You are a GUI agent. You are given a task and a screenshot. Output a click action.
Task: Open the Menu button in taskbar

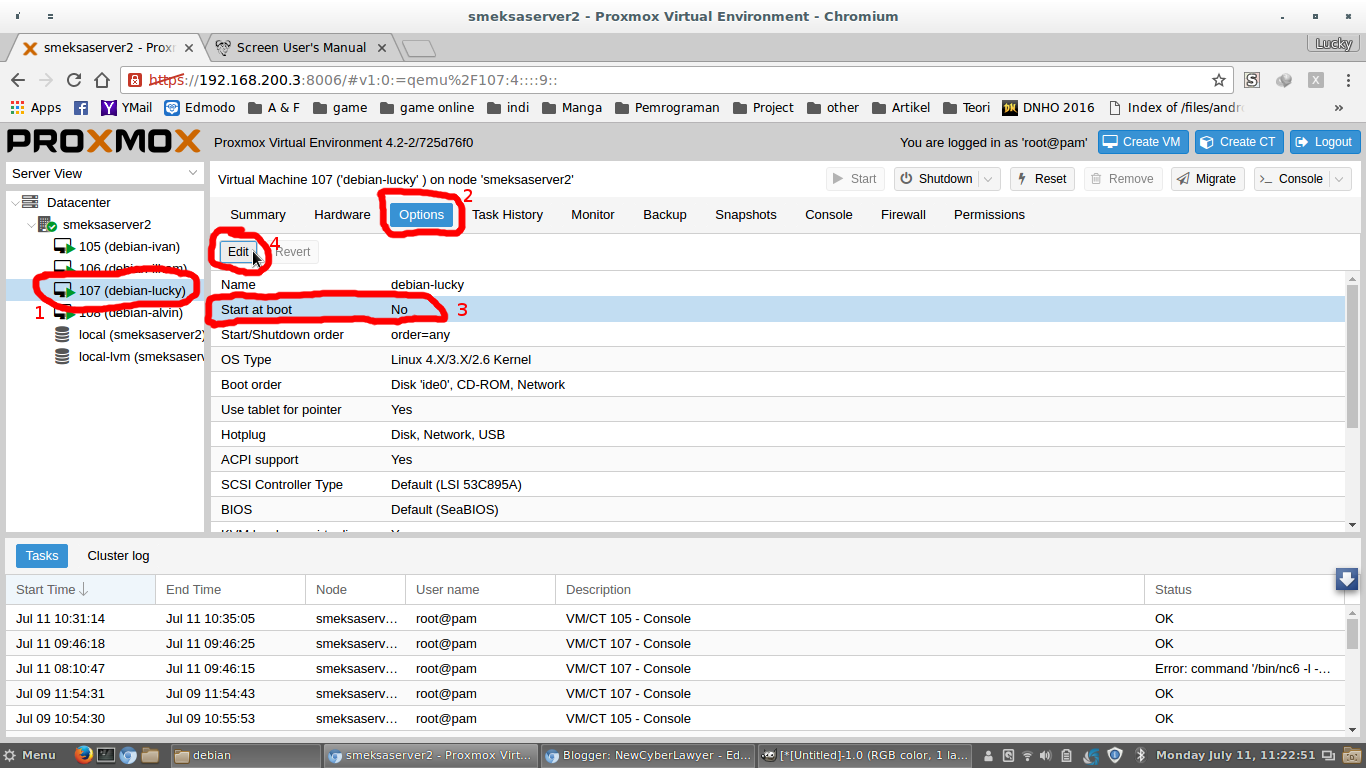(x=30, y=755)
